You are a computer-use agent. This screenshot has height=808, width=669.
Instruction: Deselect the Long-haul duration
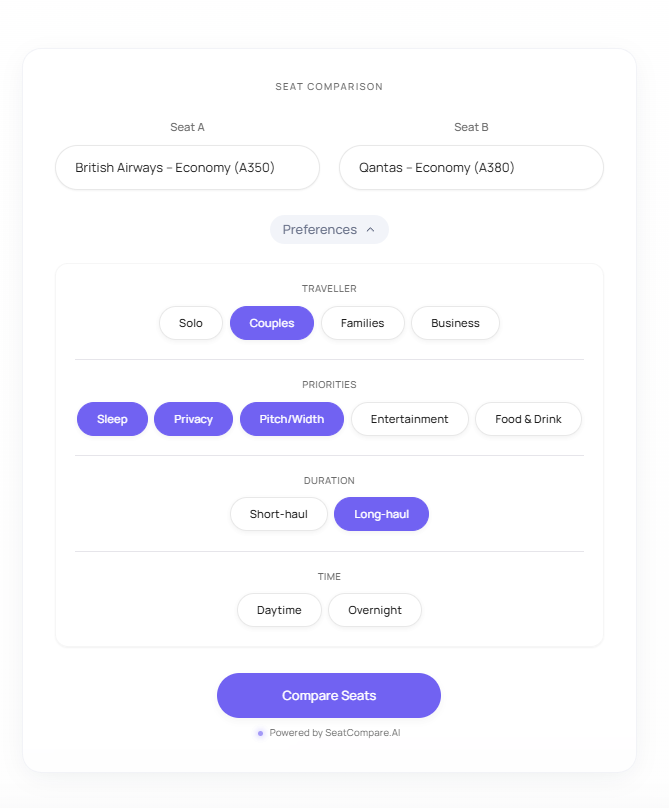(381, 514)
